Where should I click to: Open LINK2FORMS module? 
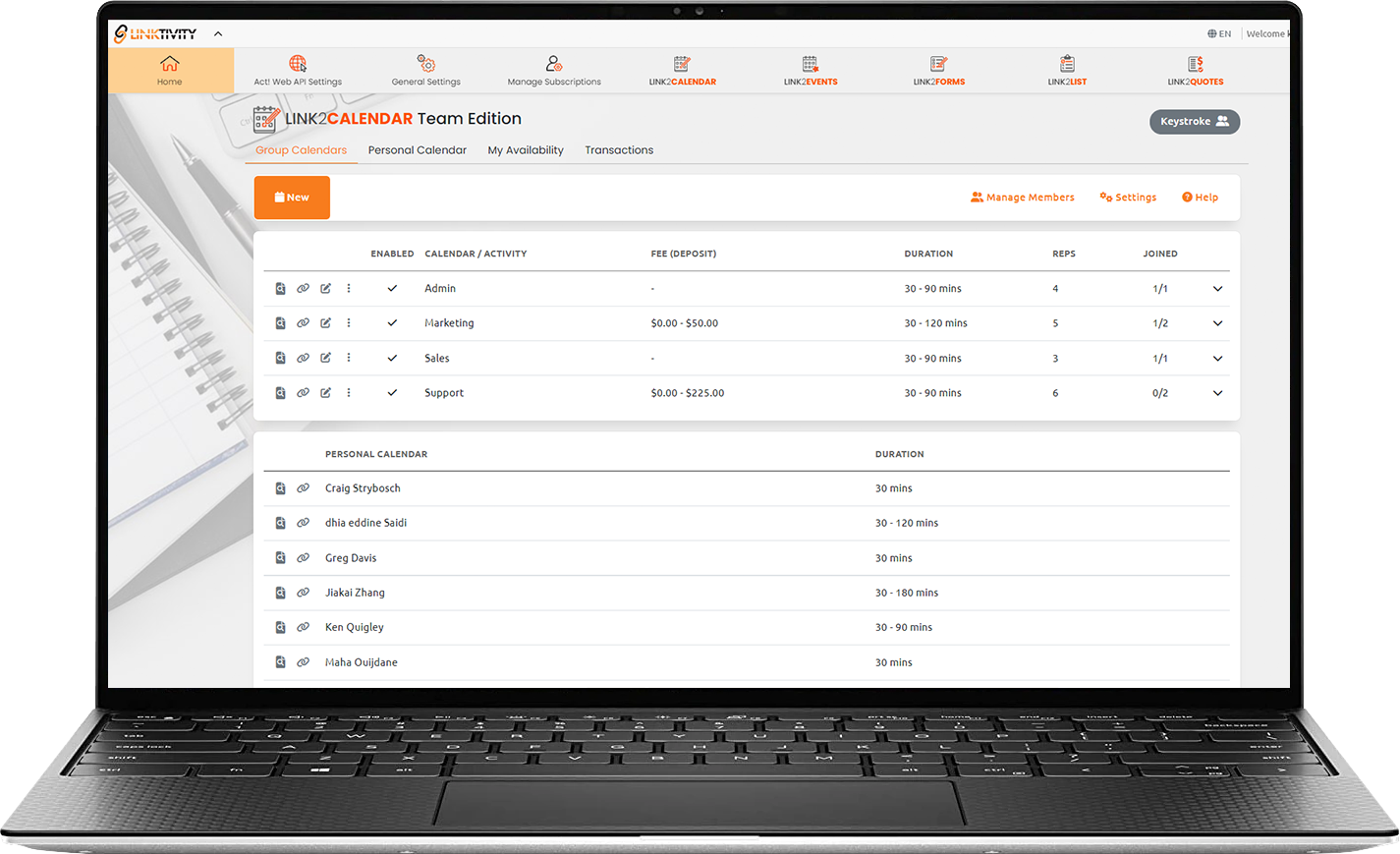939,71
